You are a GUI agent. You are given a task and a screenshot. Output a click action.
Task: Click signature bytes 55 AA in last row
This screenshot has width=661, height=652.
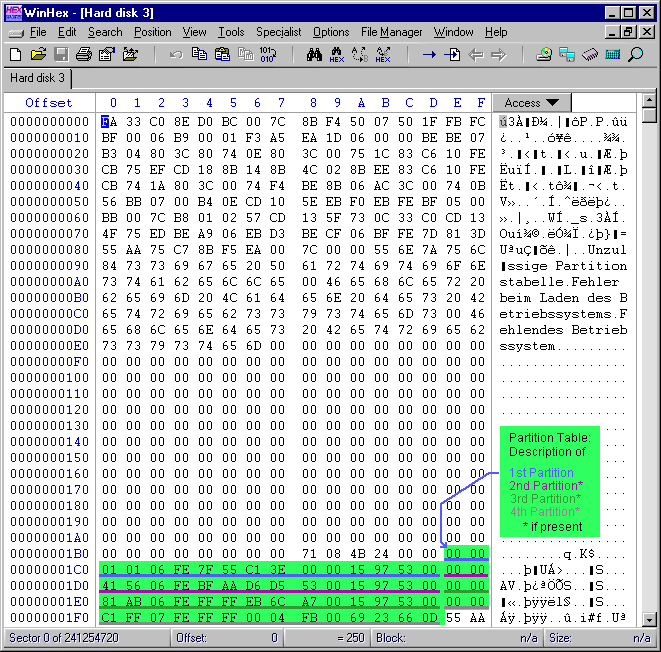tap(466, 618)
